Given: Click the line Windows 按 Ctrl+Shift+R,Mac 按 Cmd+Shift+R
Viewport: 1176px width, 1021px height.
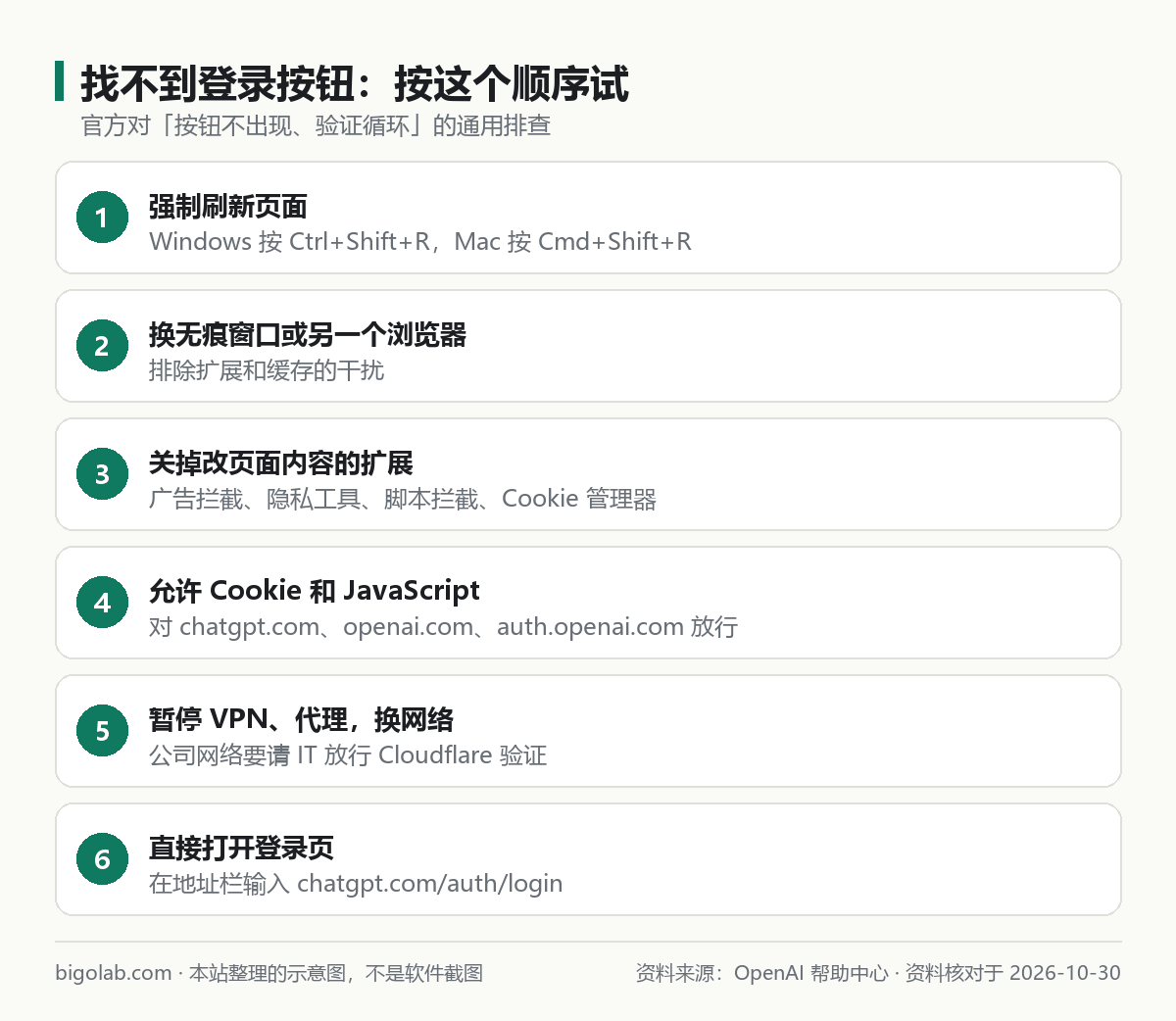Looking at the screenshot, I should pos(420,242).
